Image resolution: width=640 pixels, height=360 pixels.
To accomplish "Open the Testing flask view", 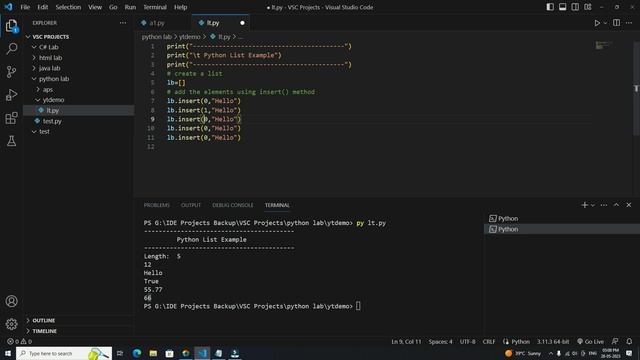I will (11, 141).
